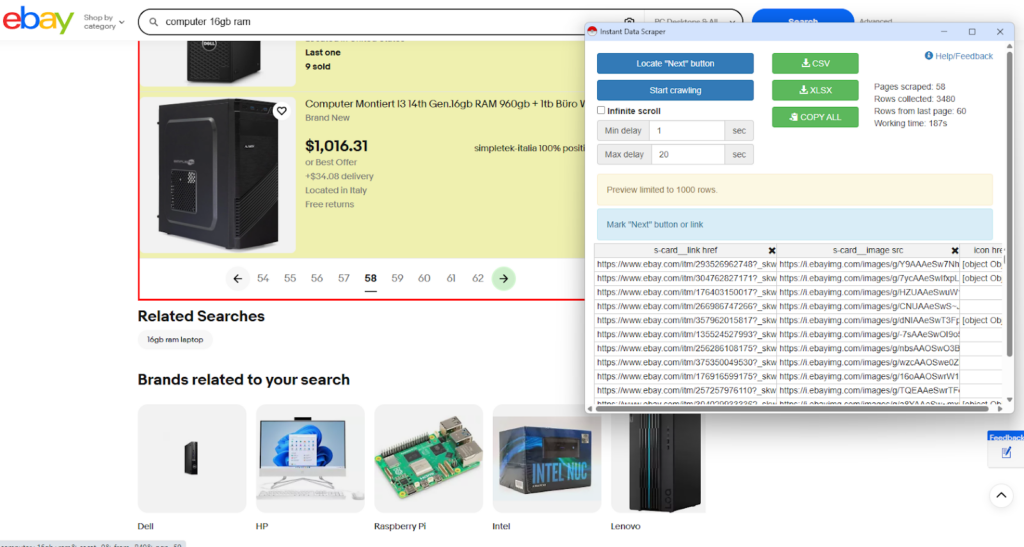Download scraped data as CSV
This screenshot has height=547, width=1024.
(815, 63)
